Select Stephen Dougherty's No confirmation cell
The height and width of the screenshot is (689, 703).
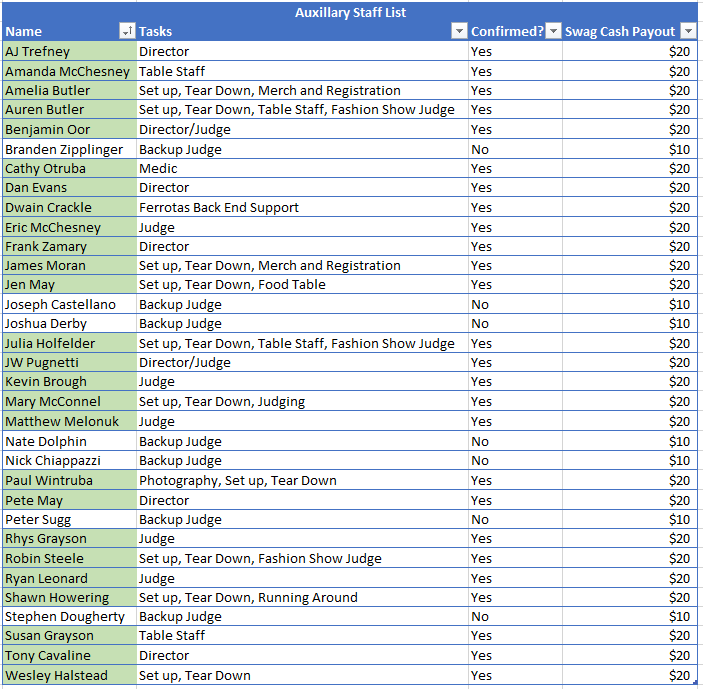(516, 616)
